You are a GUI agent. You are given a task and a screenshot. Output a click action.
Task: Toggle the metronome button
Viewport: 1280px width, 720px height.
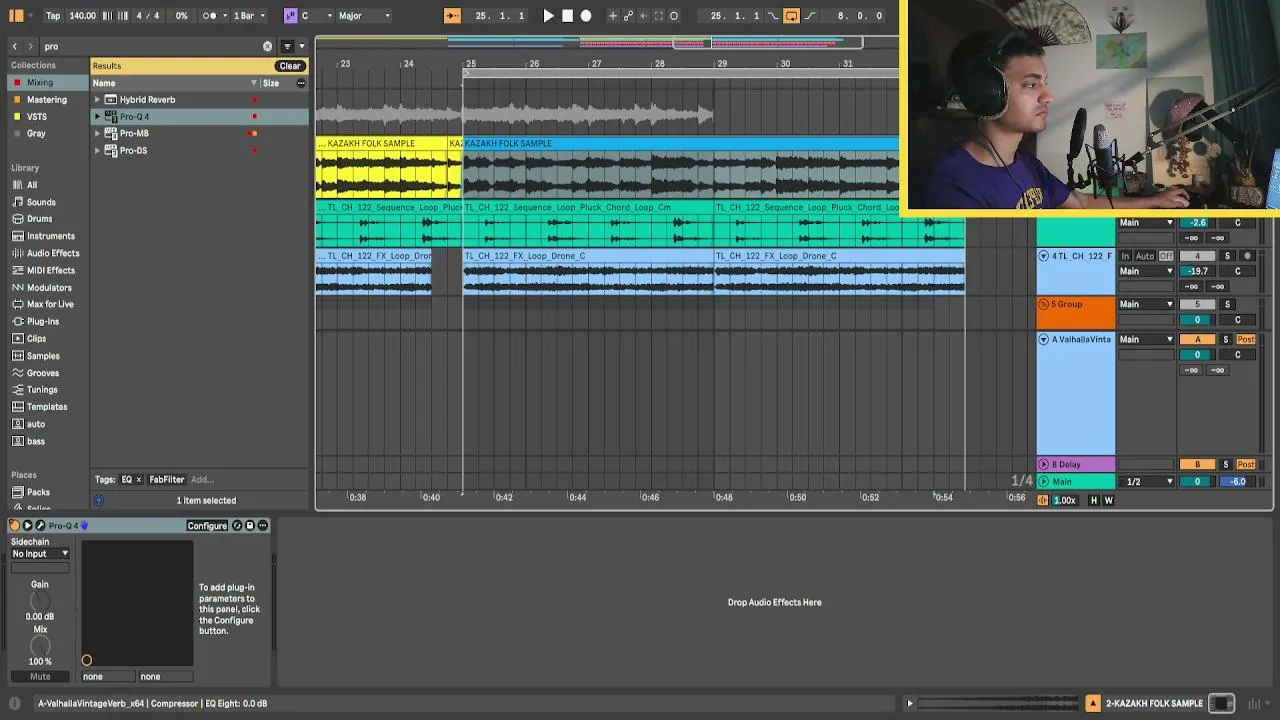coord(210,16)
